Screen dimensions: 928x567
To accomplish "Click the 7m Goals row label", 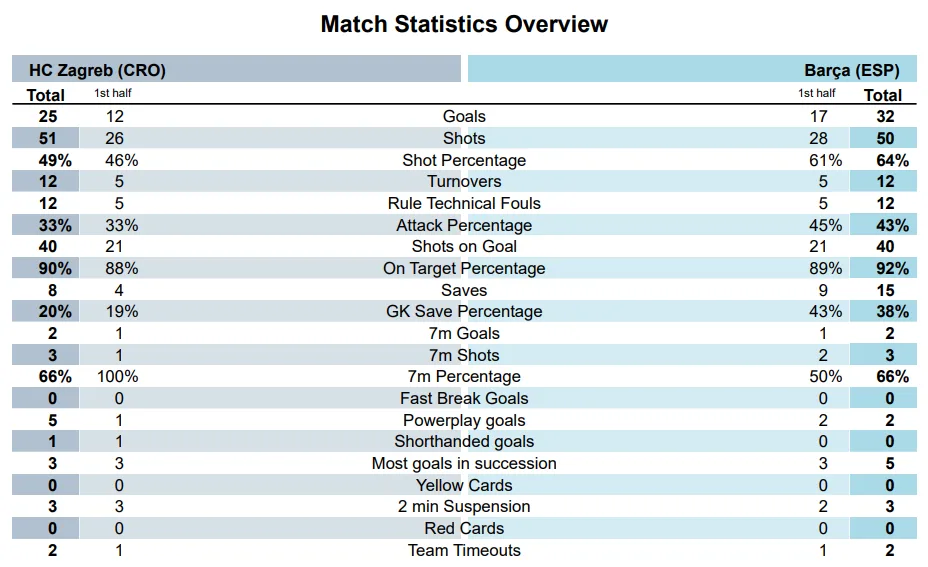I will [x=464, y=333].
